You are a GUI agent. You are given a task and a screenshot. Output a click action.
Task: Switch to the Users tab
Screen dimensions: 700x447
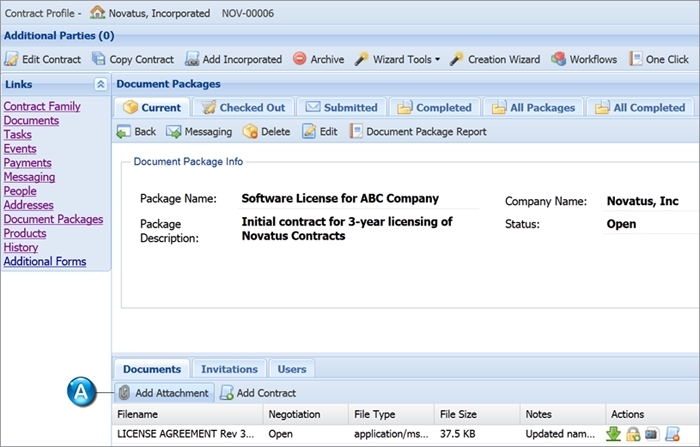[292, 369]
